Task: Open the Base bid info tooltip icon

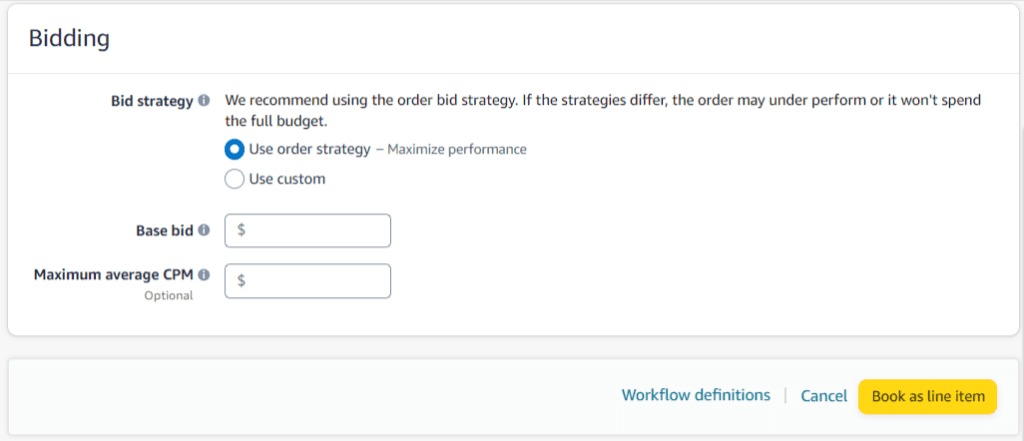Action: pyautogui.click(x=204, y=230)
